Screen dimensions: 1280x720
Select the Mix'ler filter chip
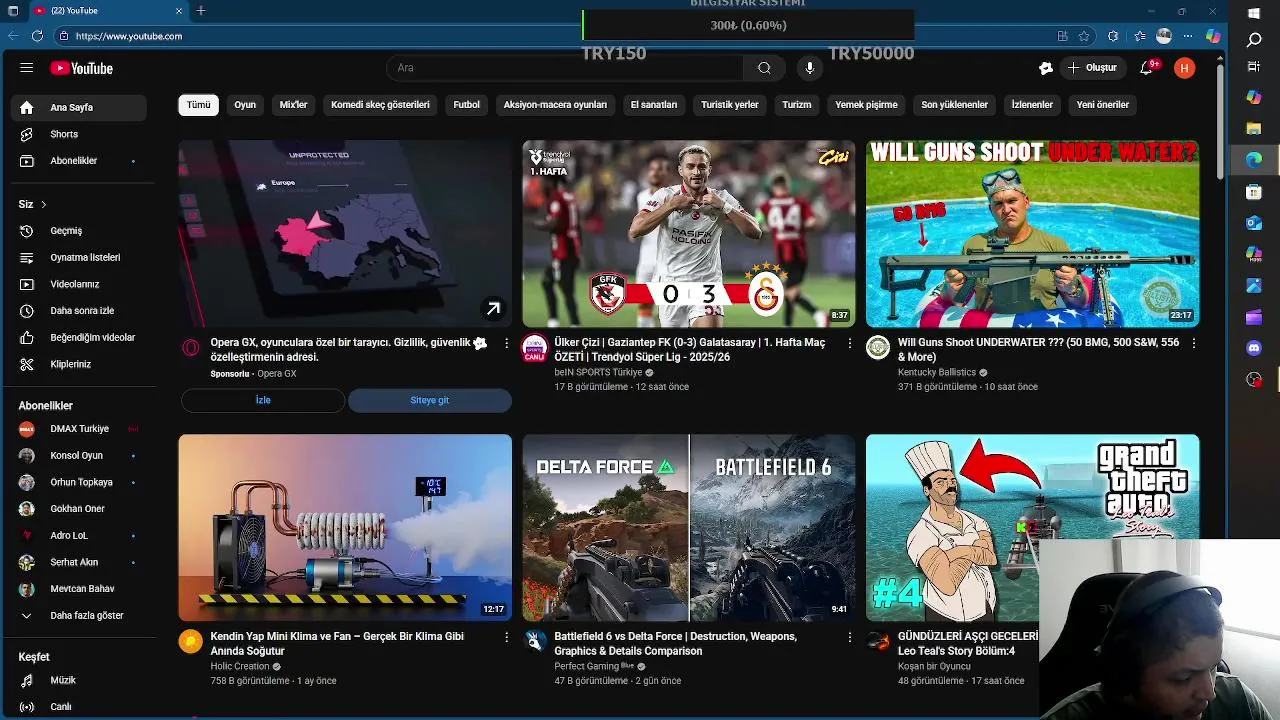293,104
